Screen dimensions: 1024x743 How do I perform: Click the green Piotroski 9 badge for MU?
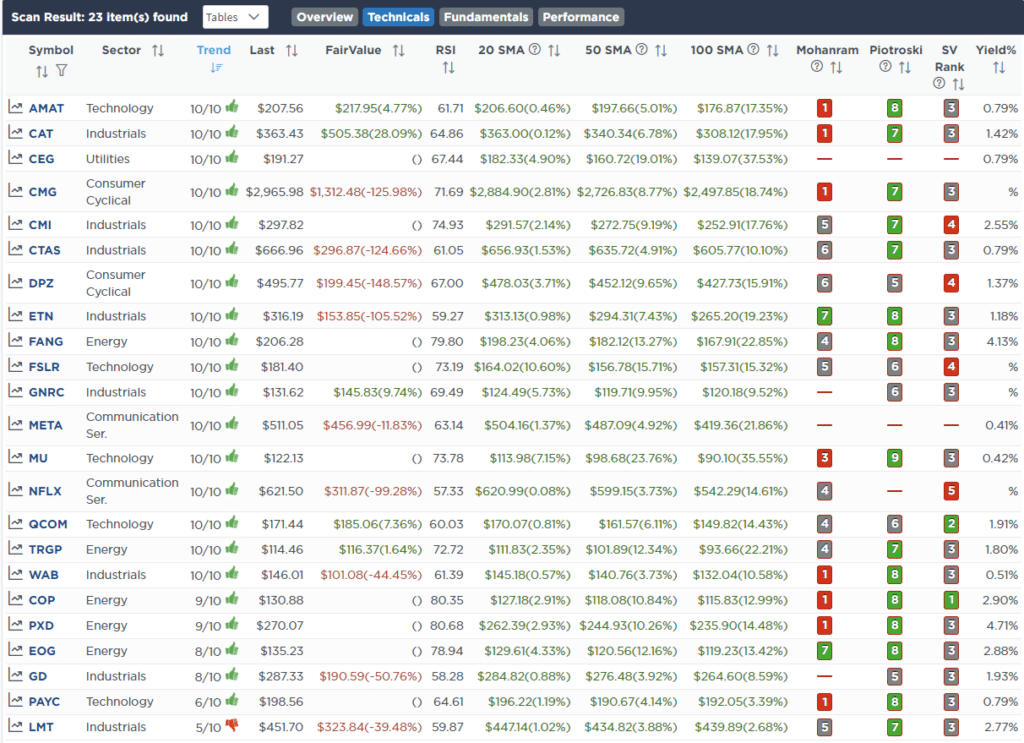(894, 458)
